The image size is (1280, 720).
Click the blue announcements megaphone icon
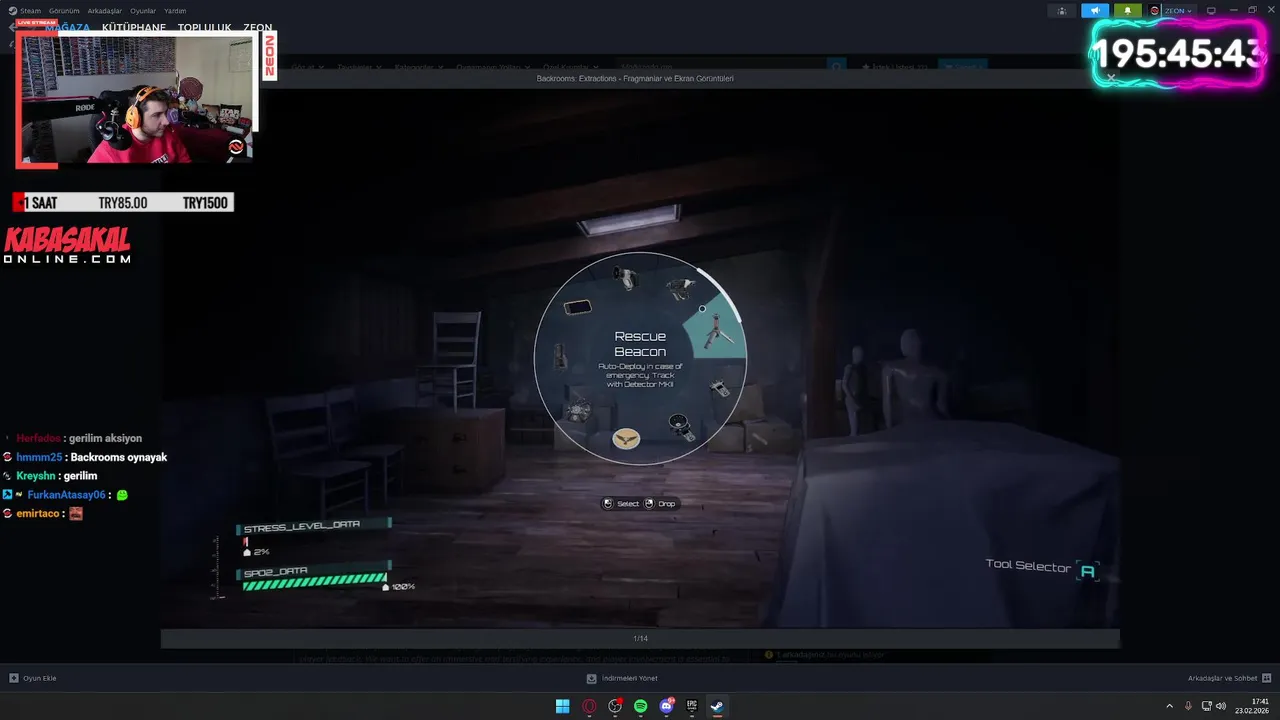[x=1095, y=10]
